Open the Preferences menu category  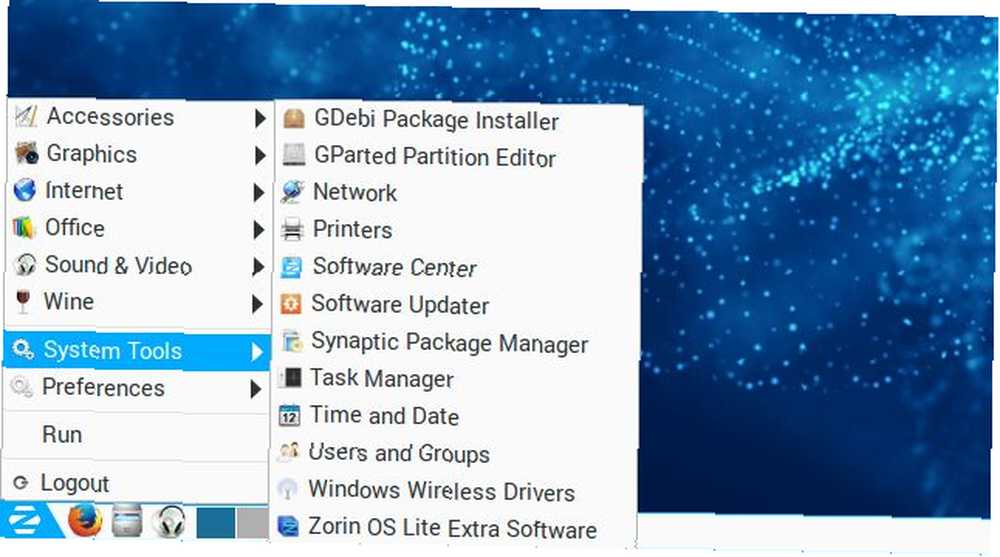click(136, 388)
